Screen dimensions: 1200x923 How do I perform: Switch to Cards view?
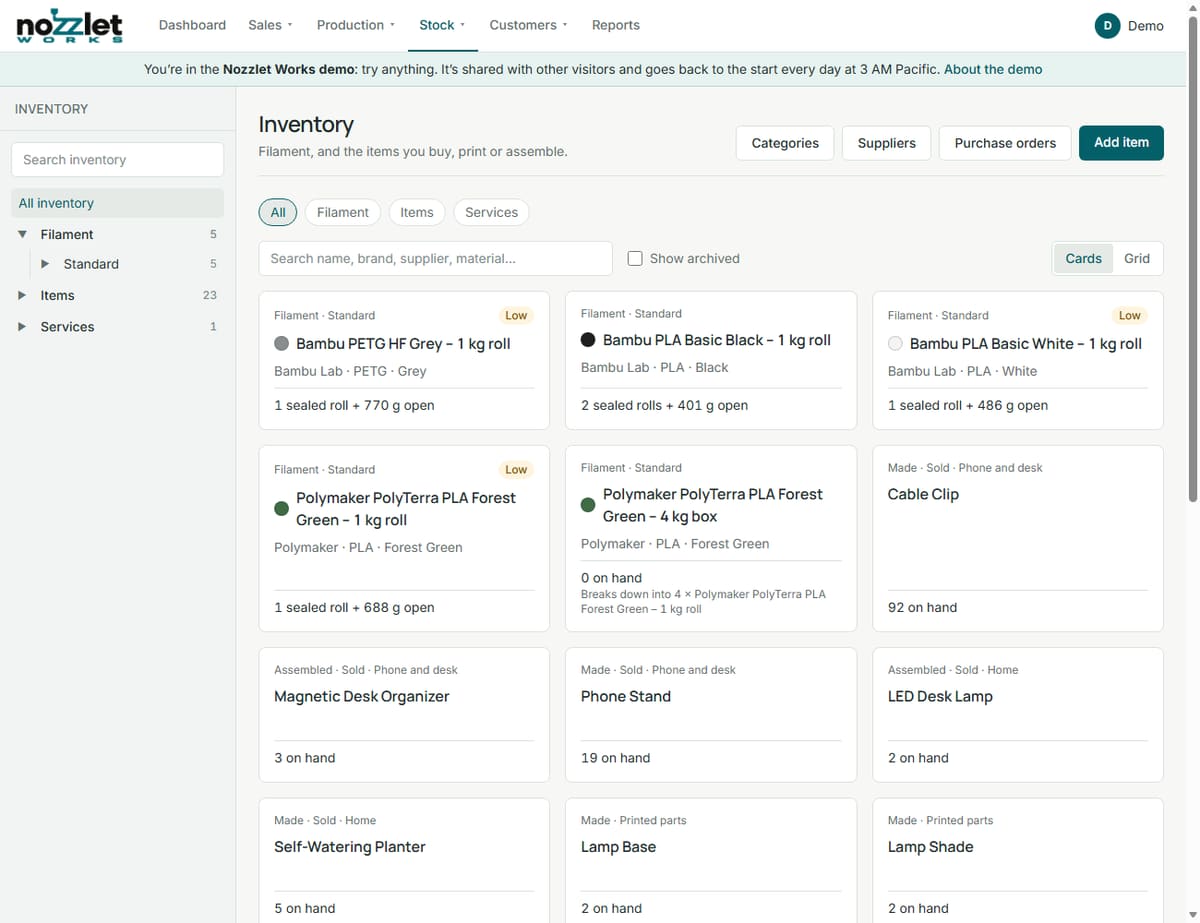1083,258
